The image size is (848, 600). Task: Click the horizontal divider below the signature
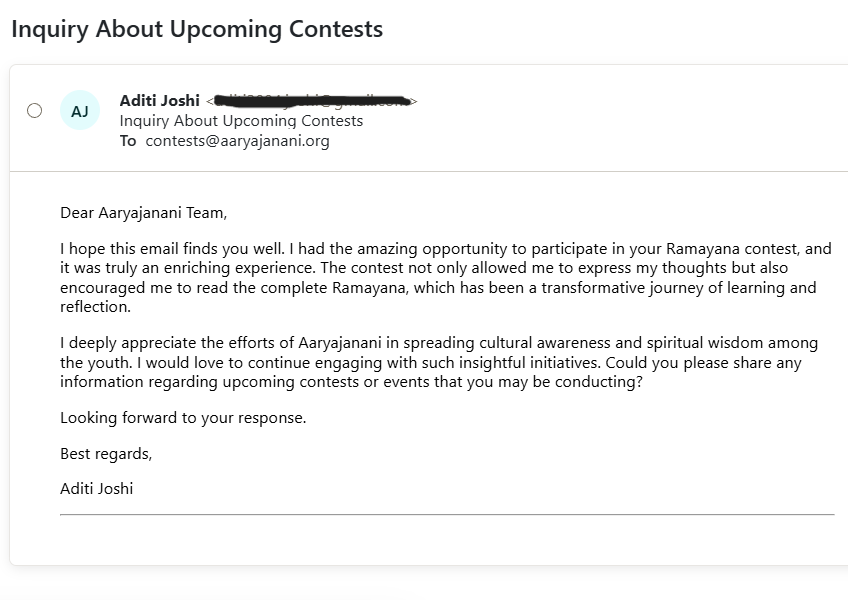(447, 515)
